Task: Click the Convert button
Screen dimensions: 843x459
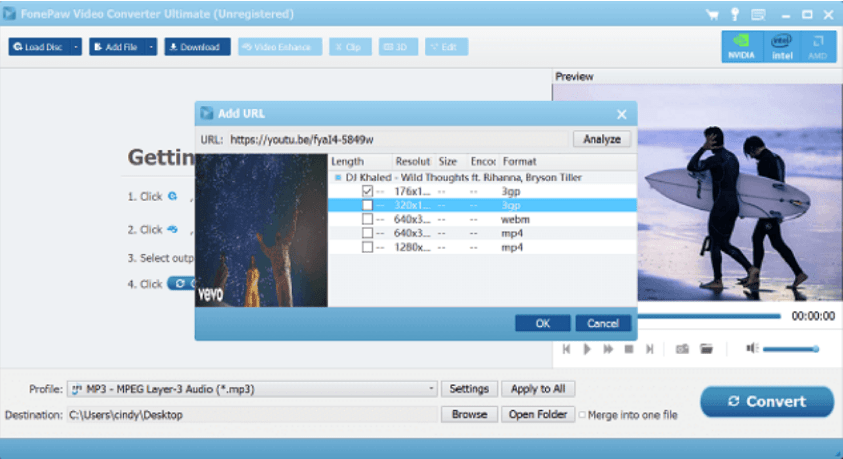Action: (x=767, y=401)
